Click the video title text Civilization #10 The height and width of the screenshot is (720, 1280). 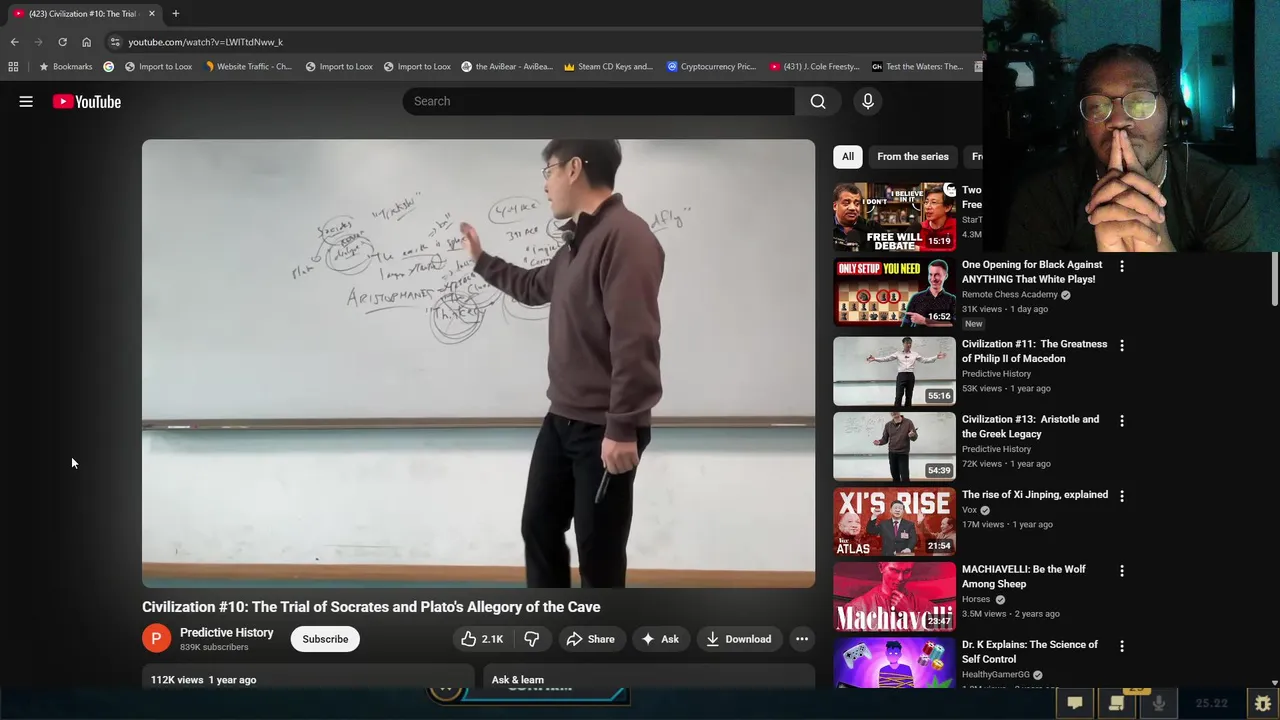[x=371, y=607]
